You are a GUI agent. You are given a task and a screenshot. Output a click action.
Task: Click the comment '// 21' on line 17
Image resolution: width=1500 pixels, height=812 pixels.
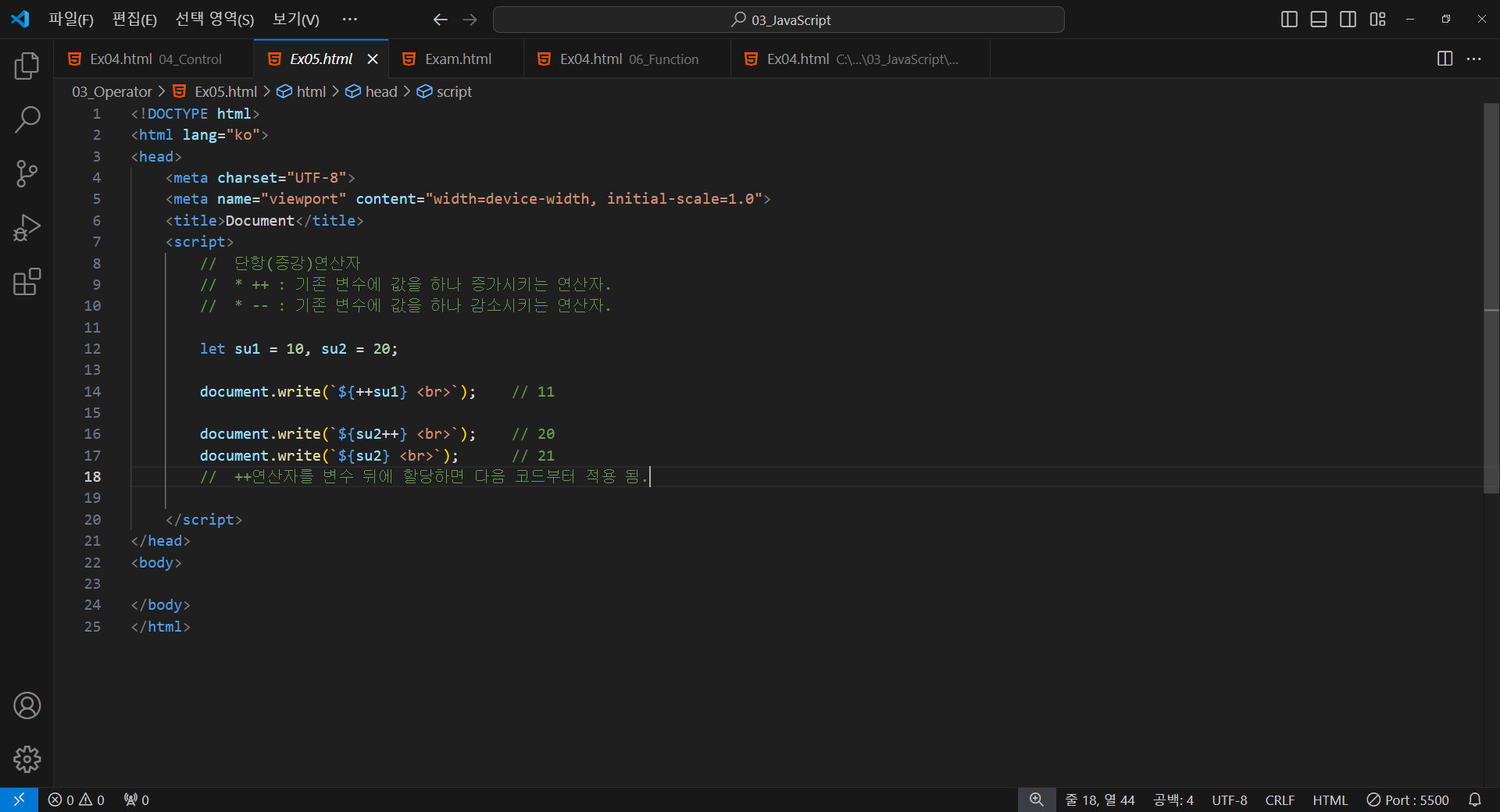pos(533,456)
